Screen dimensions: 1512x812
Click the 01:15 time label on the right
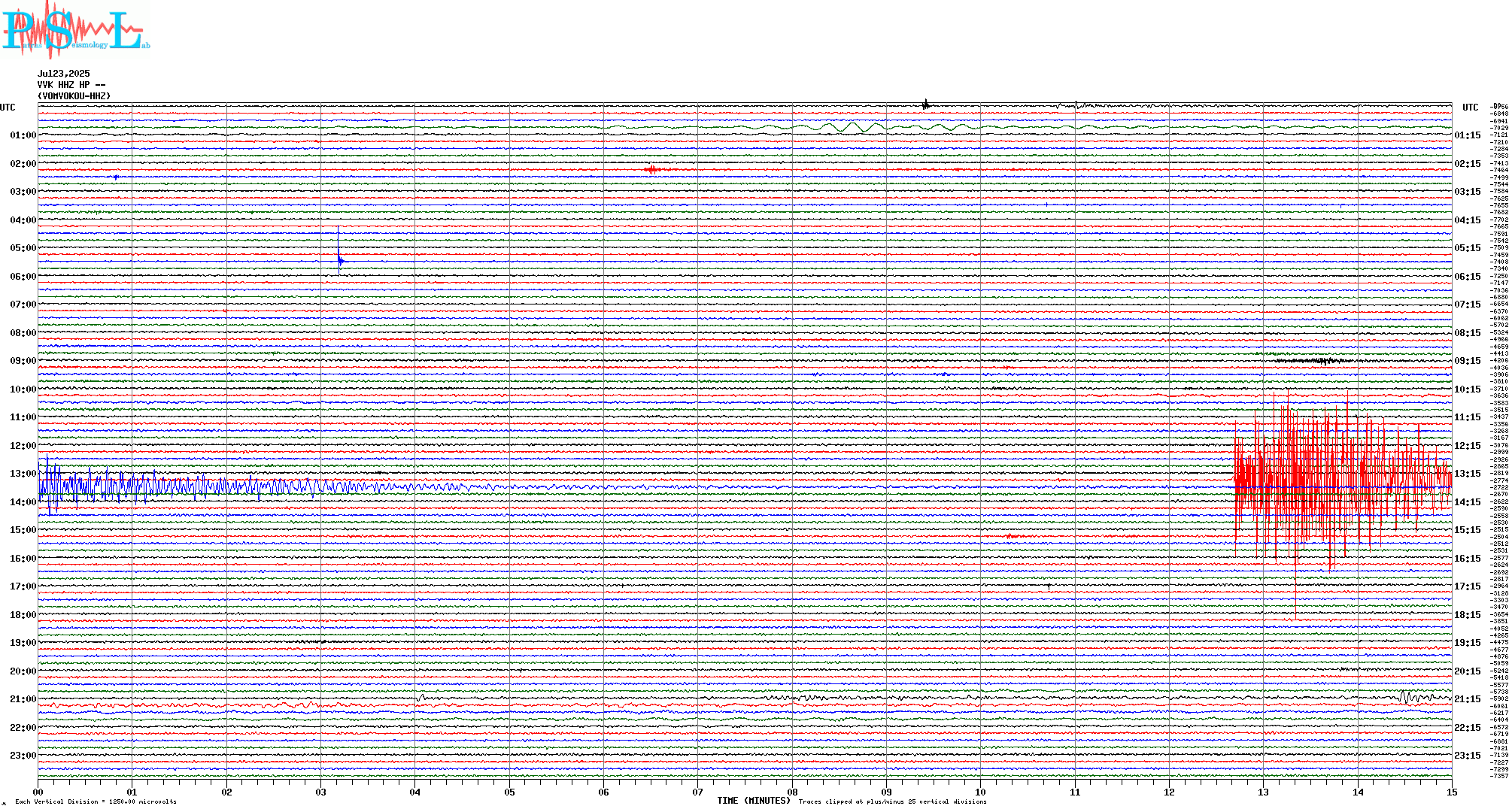click(x=1468, y=135)
